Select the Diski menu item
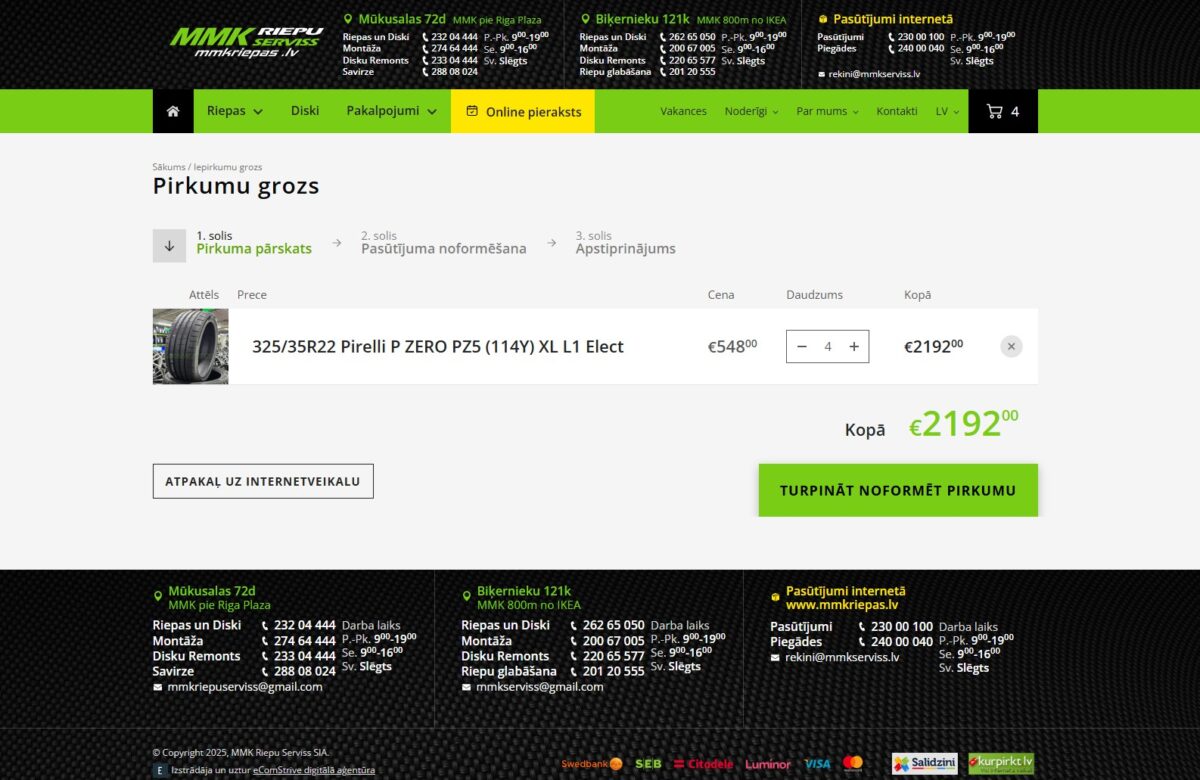1200x780 pixels. 305,111
